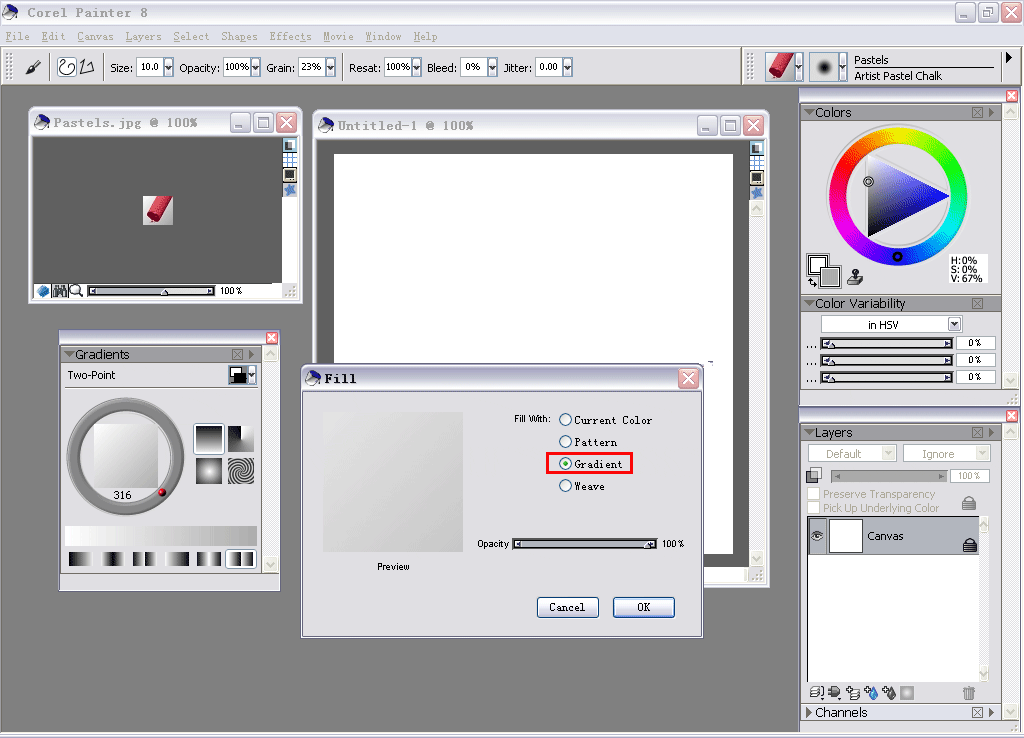Viewport: 1024px width, 738px height.
Task: Select the Canvas layer thumbnail
Action: point(846,536)
